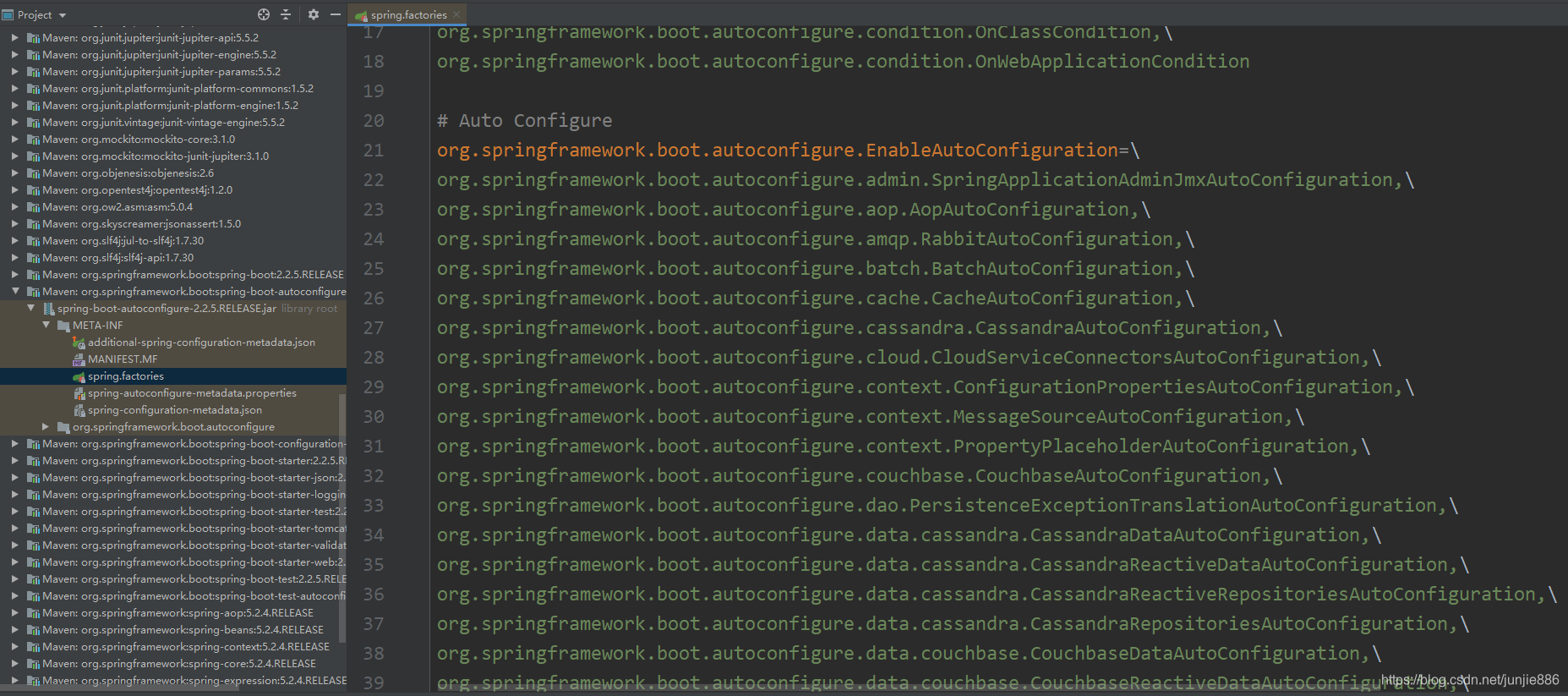Select Maven jsonassert:1.5.0 entry

141,224
